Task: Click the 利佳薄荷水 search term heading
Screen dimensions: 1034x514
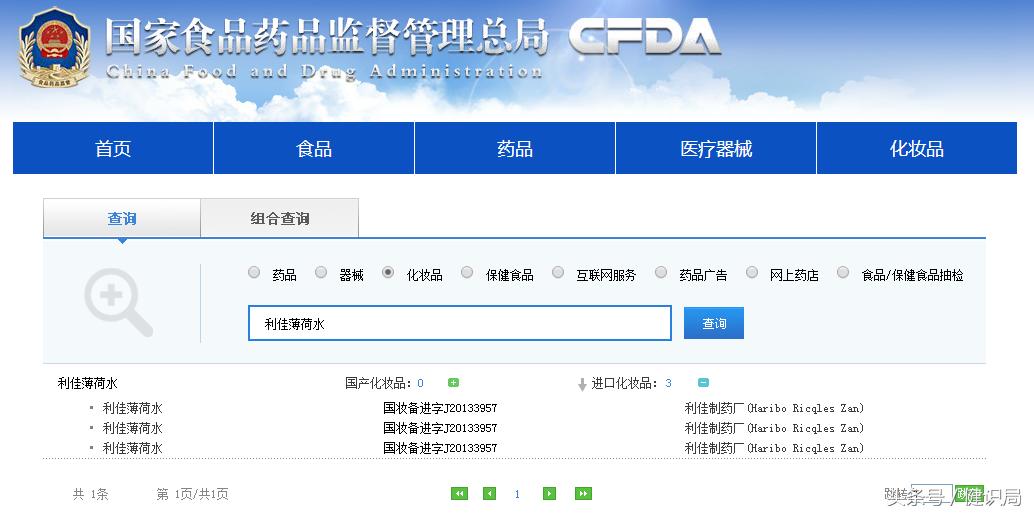Action: click(88, 383)
